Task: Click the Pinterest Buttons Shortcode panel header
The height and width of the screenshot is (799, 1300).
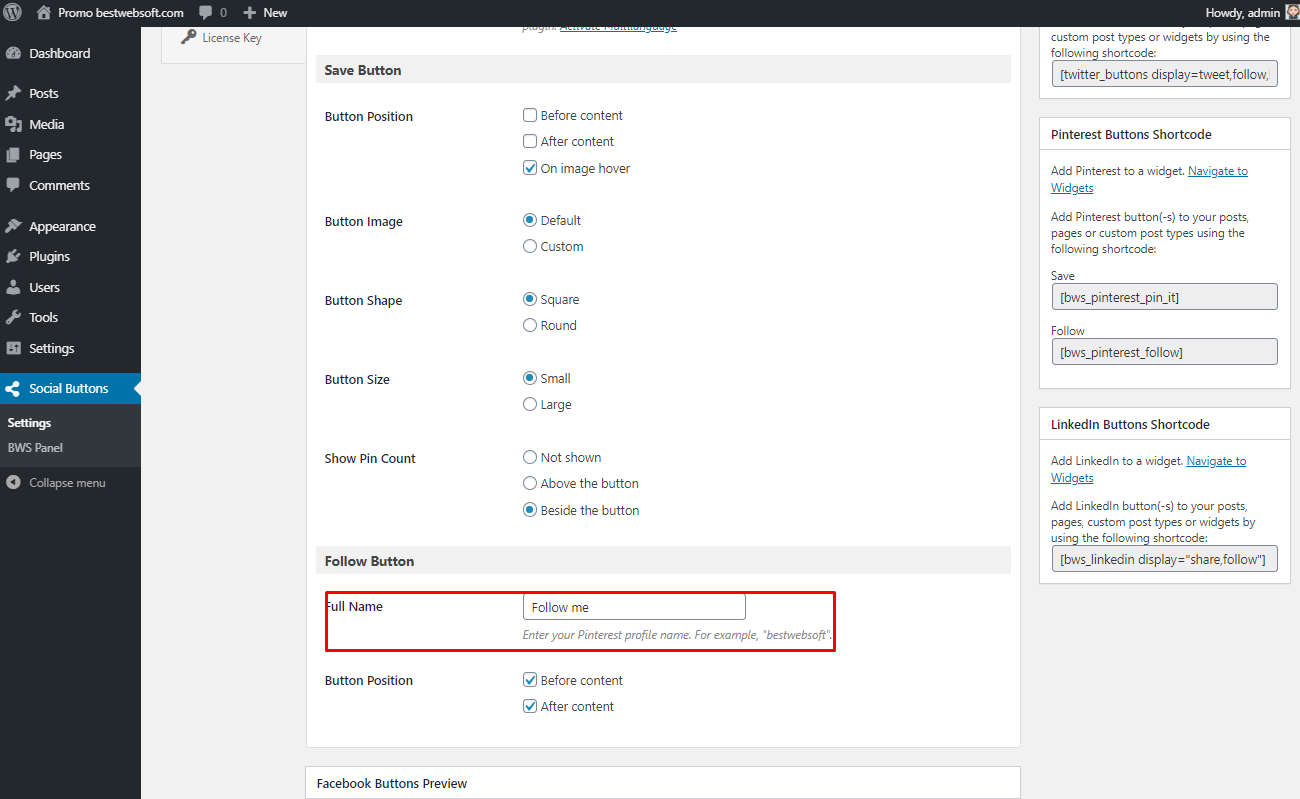Action: point(1164,134)
